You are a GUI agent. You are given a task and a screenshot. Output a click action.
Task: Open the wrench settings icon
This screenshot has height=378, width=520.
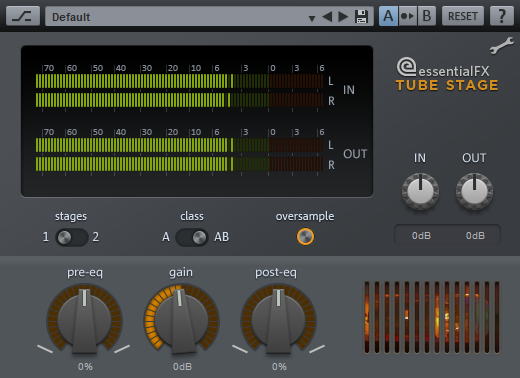pos(501,45)
